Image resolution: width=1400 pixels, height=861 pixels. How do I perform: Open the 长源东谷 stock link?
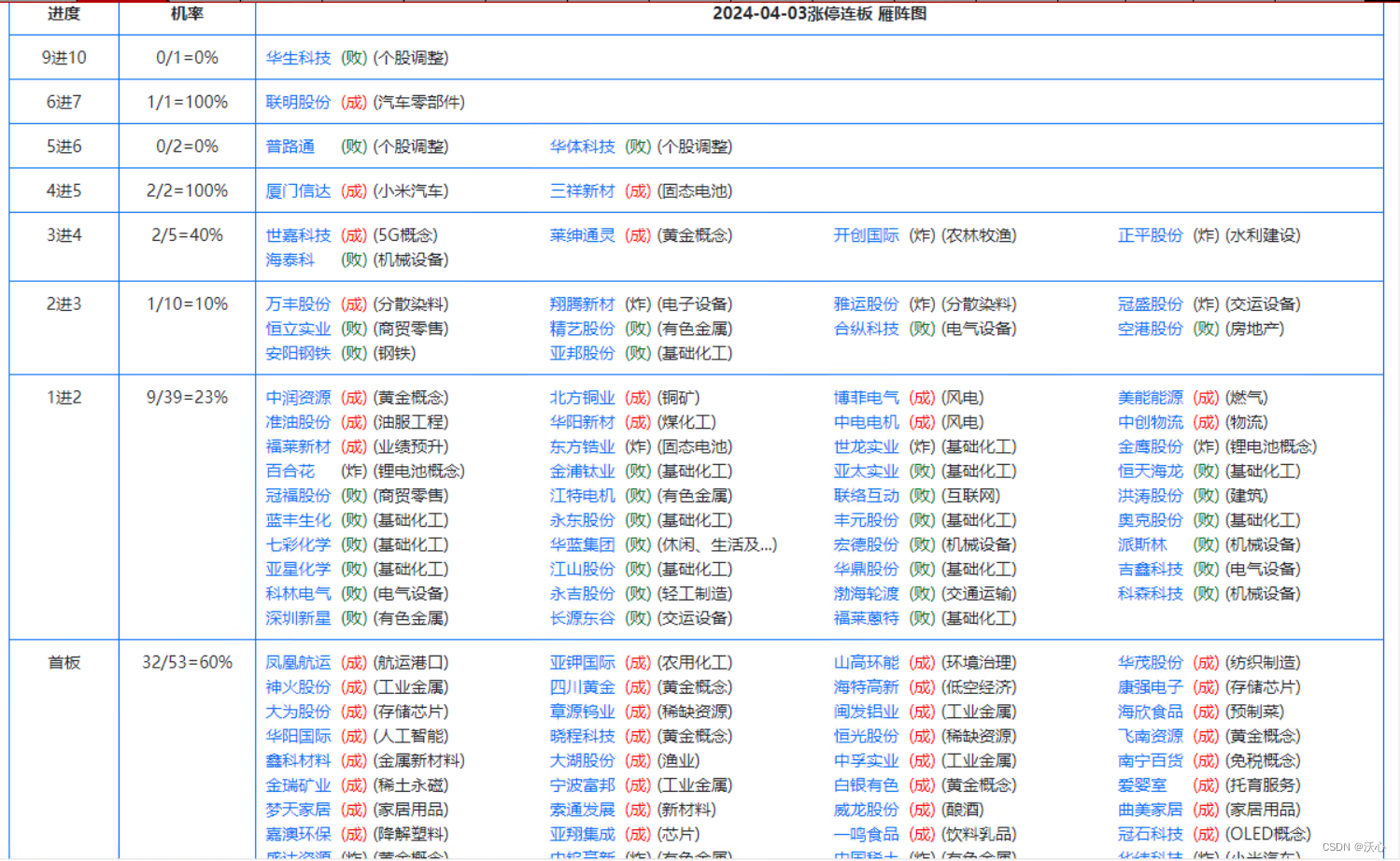point(582,618)
